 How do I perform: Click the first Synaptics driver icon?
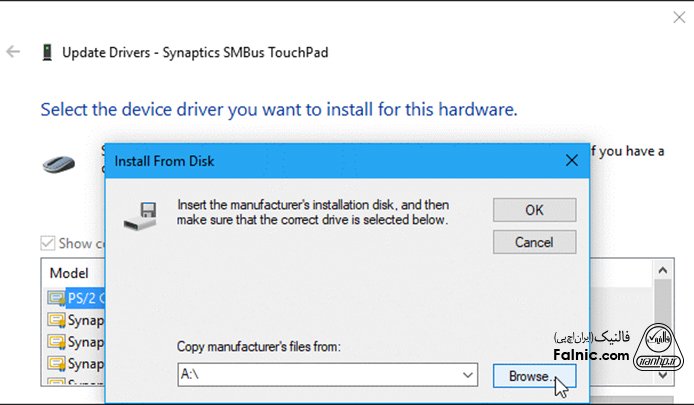coord(54,320)
